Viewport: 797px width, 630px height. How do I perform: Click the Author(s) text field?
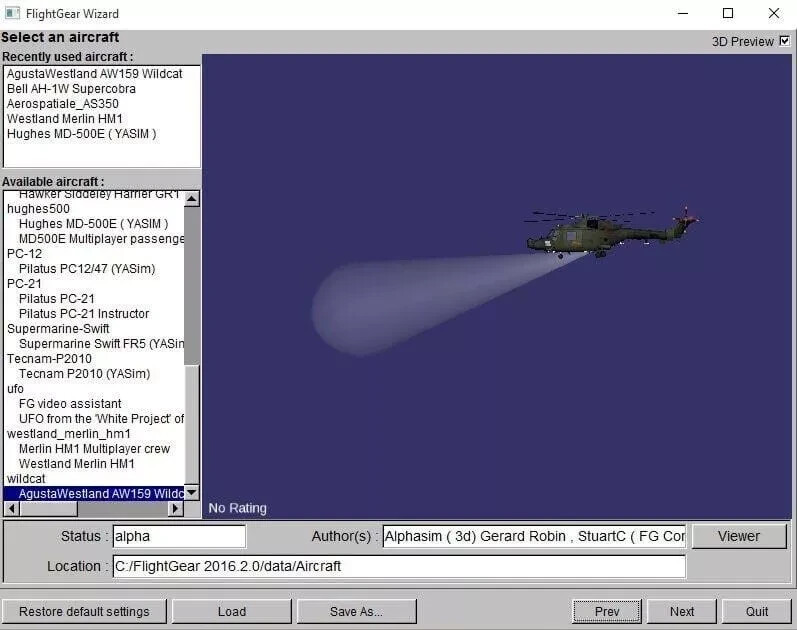pyautogui.click(x=534, y=536)
